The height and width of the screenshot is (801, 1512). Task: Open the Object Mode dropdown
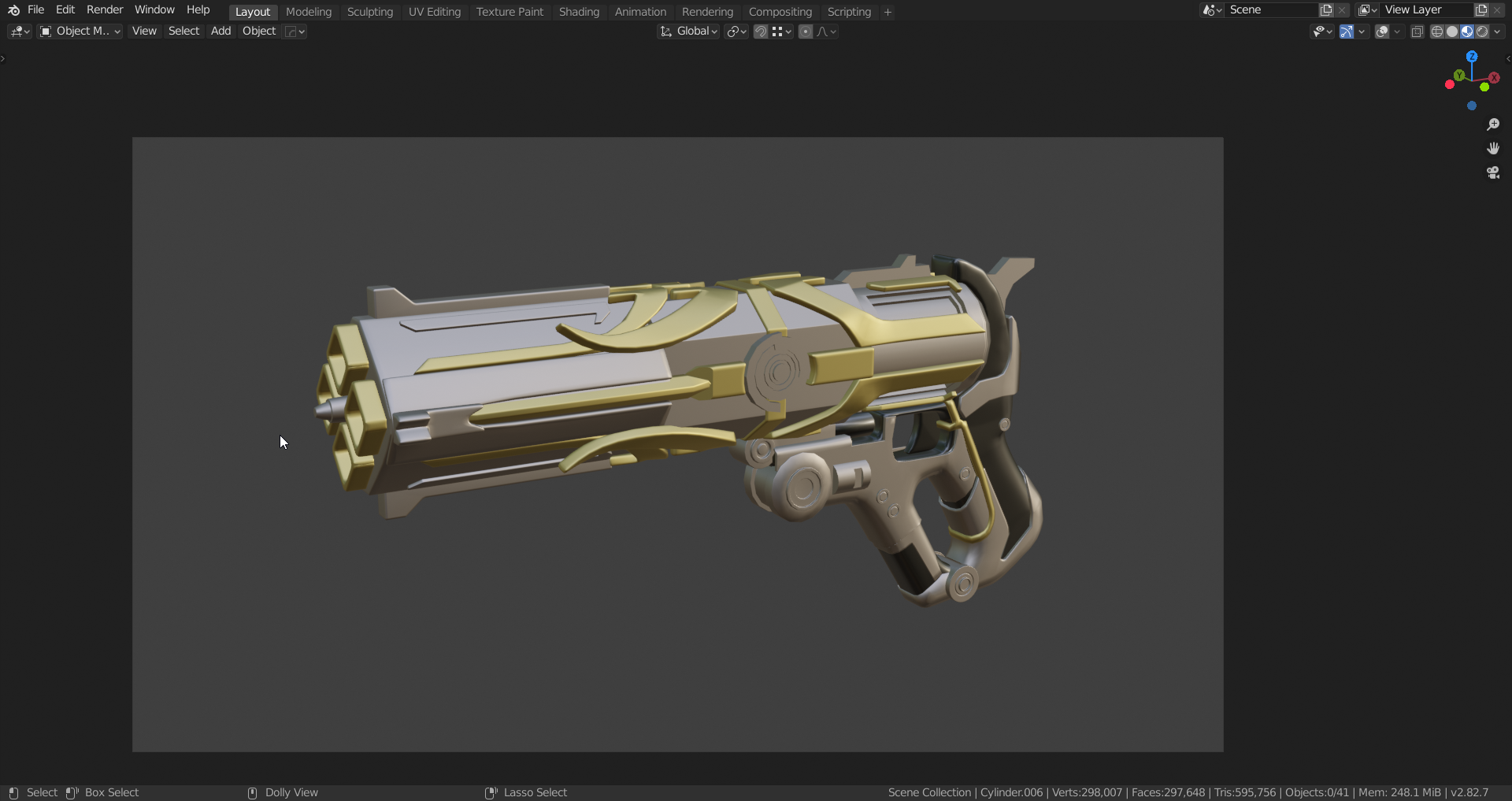pyautogui.click(x=80, y=32)
